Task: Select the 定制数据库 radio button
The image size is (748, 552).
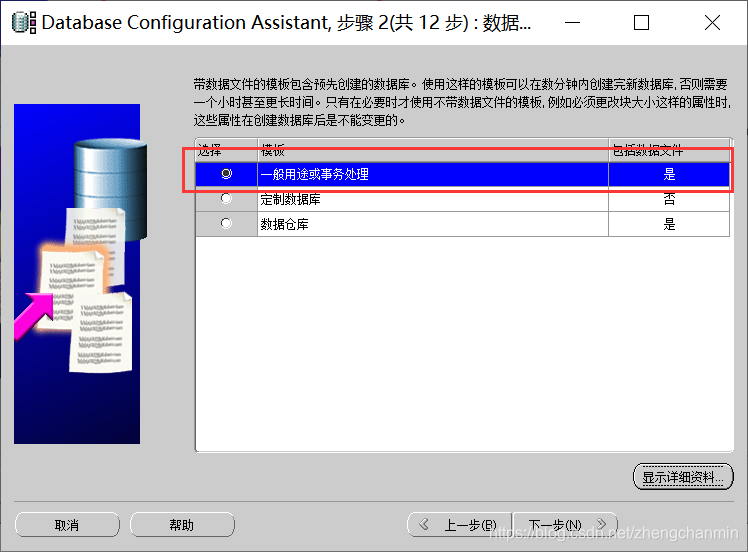Action: [227, 198]
